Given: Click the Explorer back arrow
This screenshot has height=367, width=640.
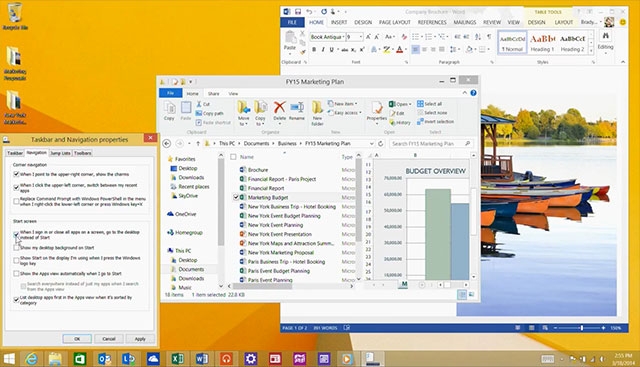Looking at the screenshot, I should coord(167,143).
